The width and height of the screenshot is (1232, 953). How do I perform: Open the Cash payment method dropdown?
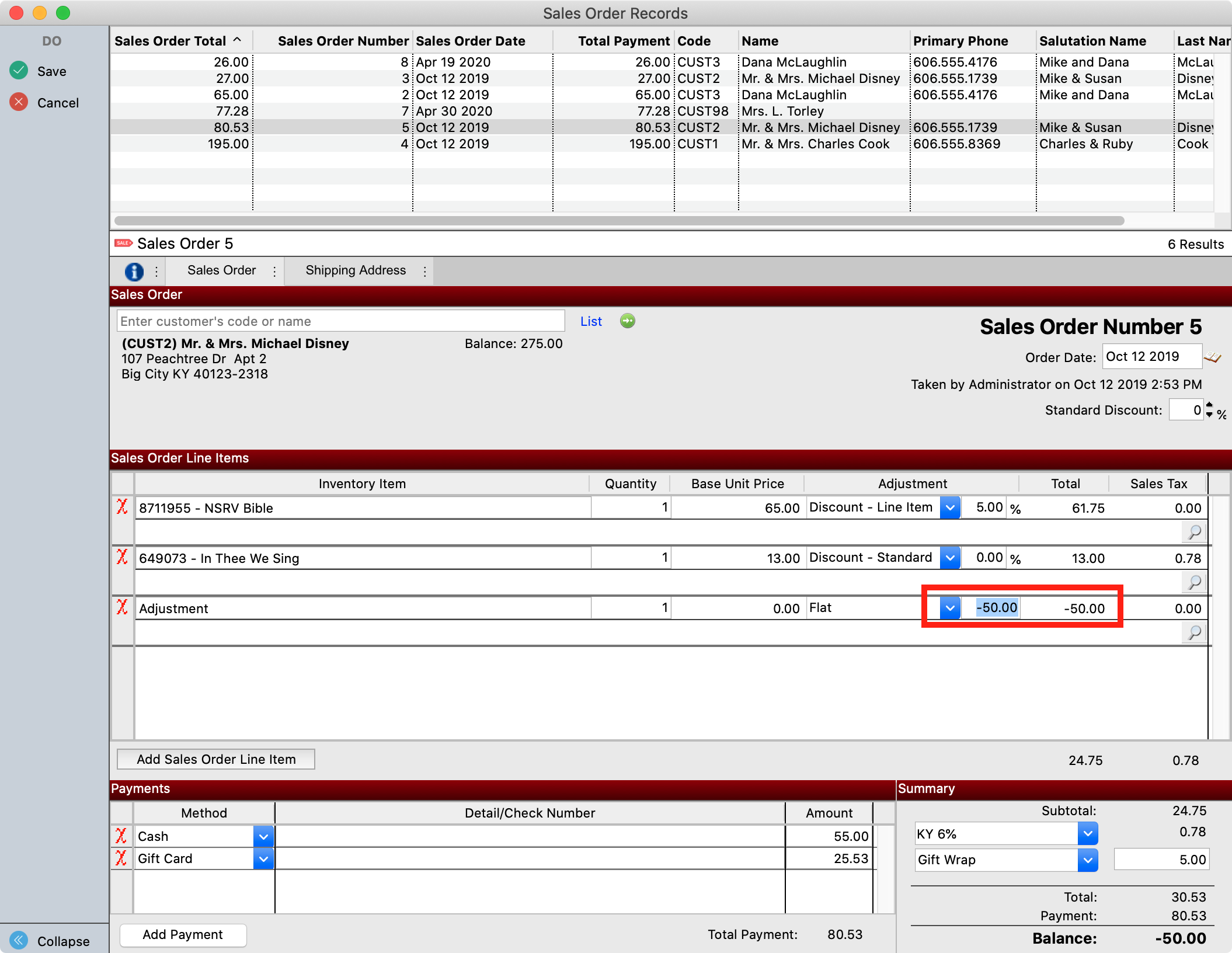(263, 836)
